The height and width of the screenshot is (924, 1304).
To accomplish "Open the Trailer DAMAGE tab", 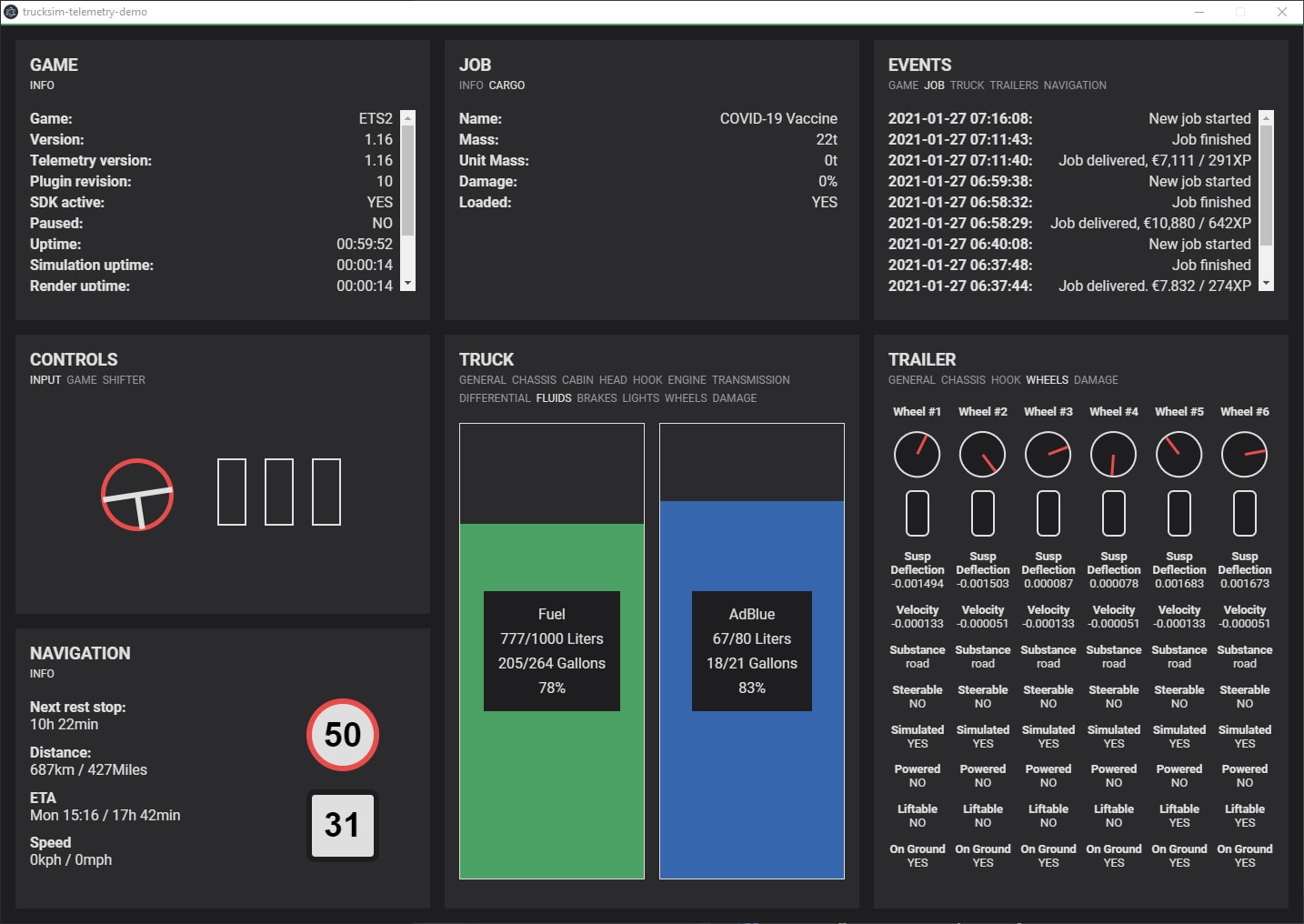I will [1096, 380].
